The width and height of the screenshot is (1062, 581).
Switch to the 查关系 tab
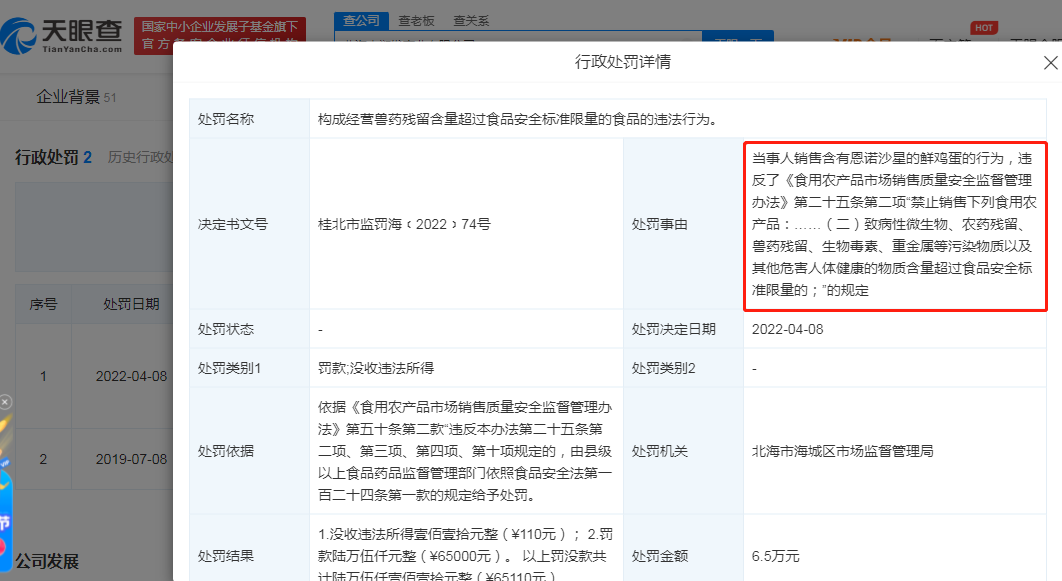pyautogui.click(x=471, y=20)
